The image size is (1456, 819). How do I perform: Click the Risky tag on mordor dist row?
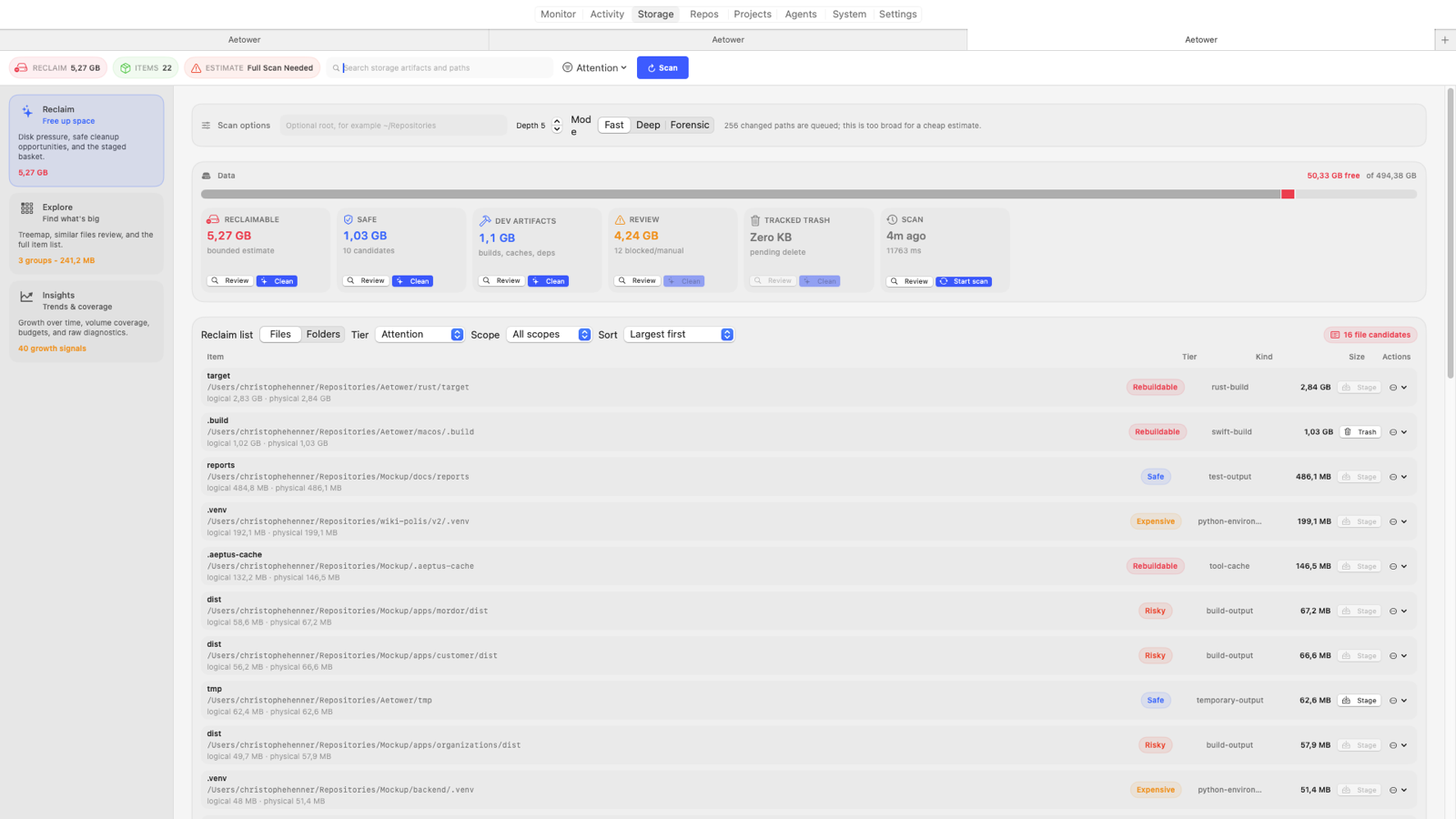[x=1155, y=611]
